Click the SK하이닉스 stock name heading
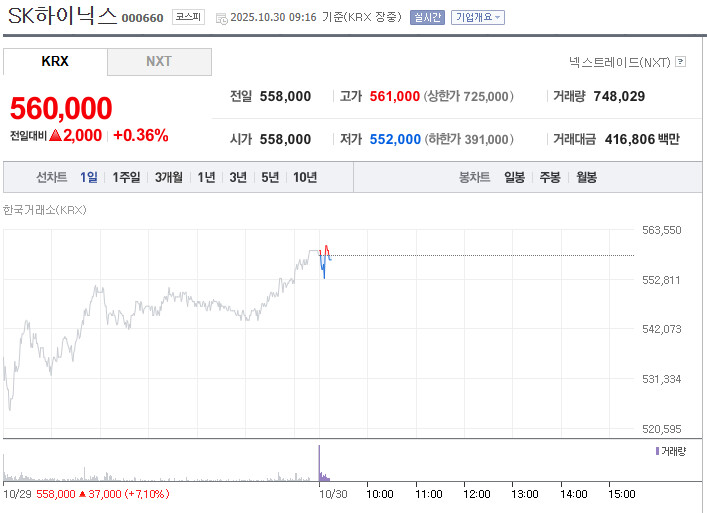The width and height of the screenshot is (707, 513). (62, 16)
